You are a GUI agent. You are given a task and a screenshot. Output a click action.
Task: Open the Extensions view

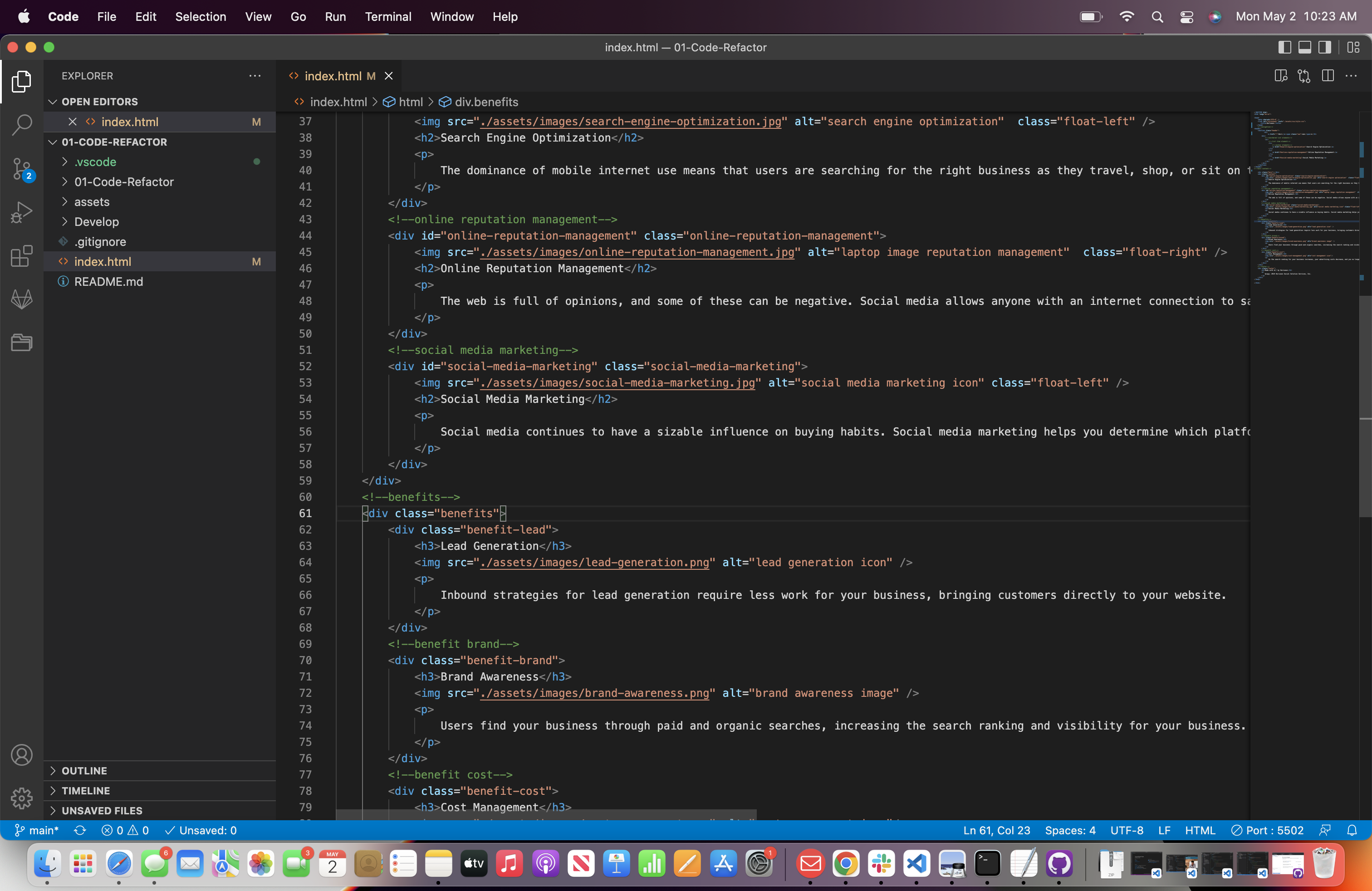[21, 256]
